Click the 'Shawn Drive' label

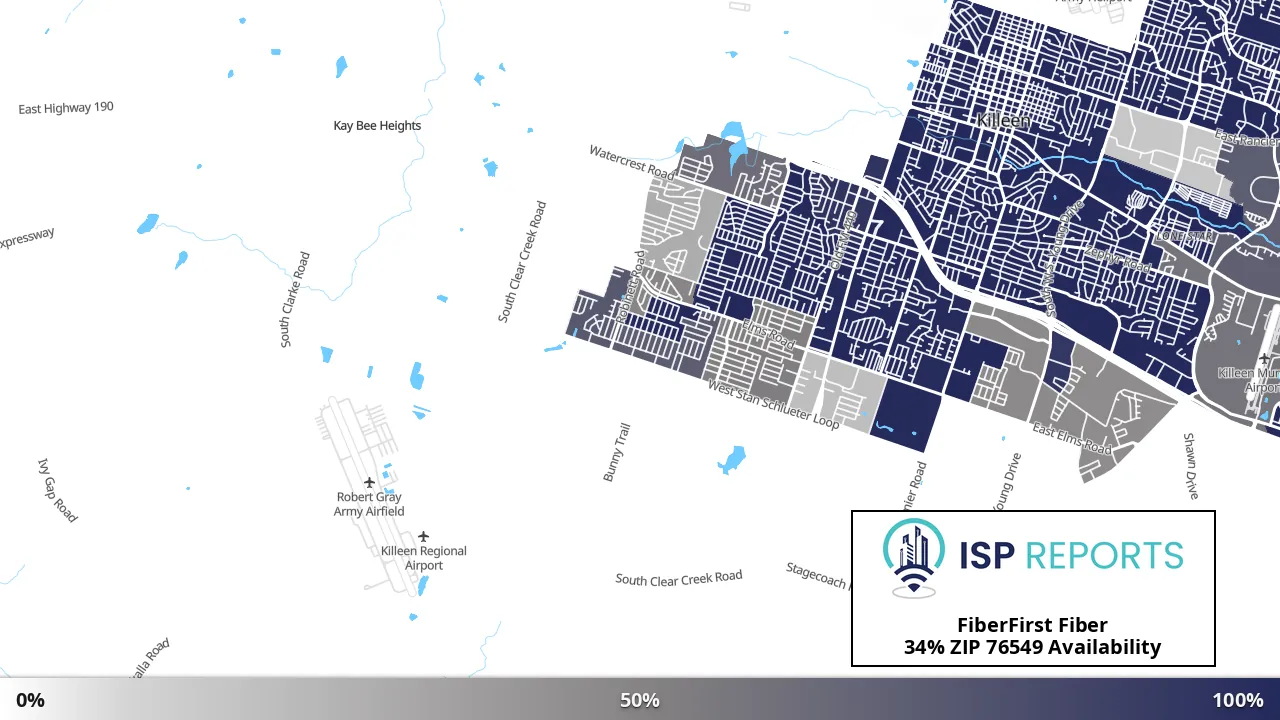coord(1190,466)
